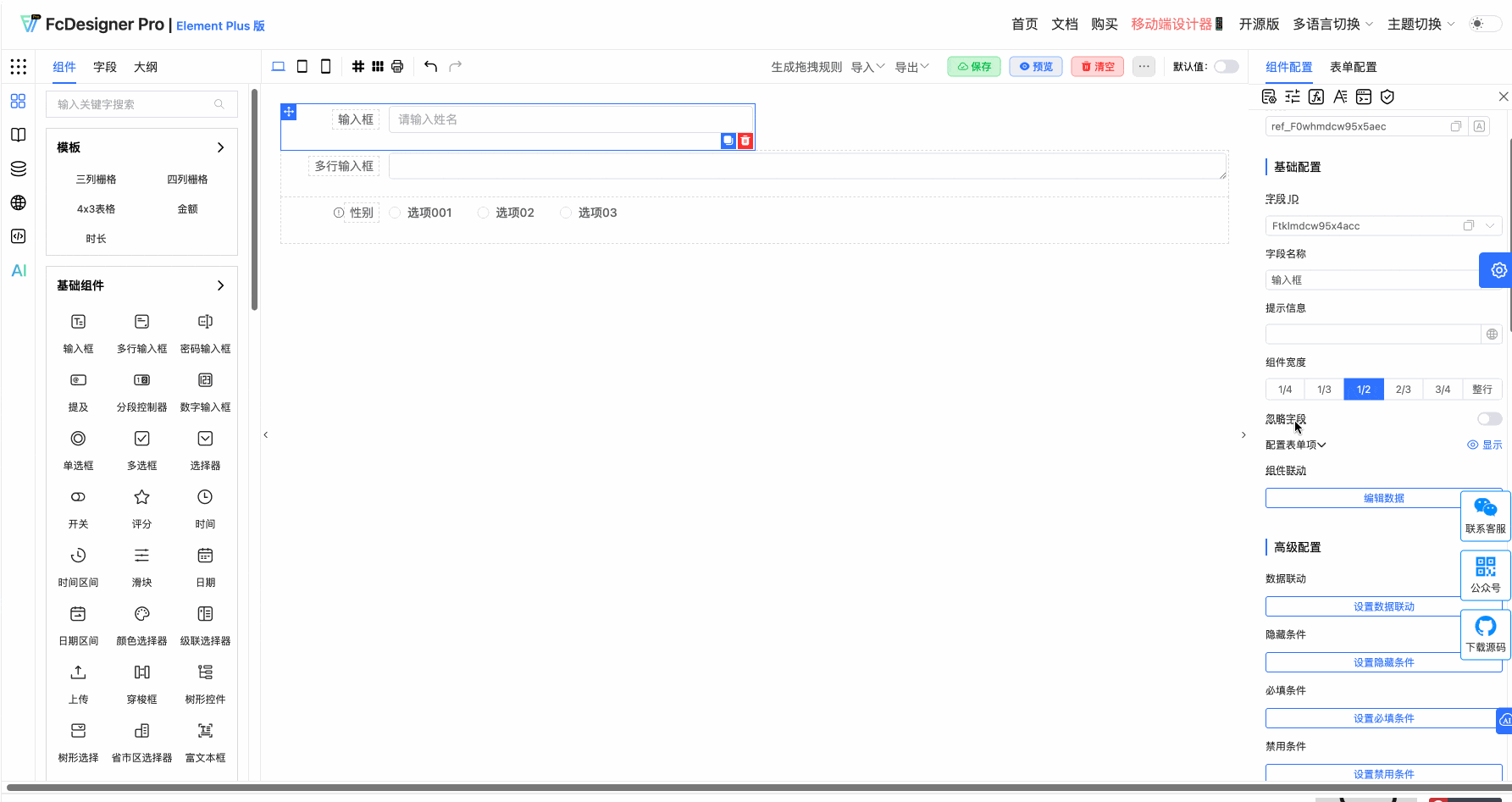Open the fx formula configuration panel
Viewport: 1512px width, 802px height.
1316,96
